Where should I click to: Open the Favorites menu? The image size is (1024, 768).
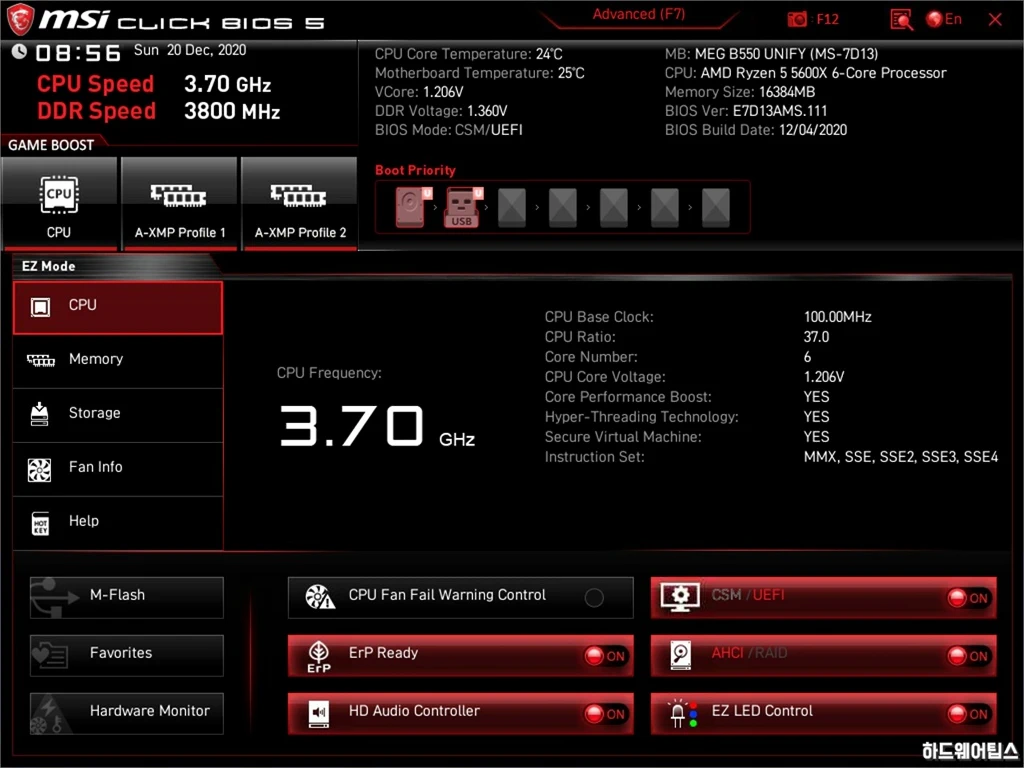coord(127,655)
